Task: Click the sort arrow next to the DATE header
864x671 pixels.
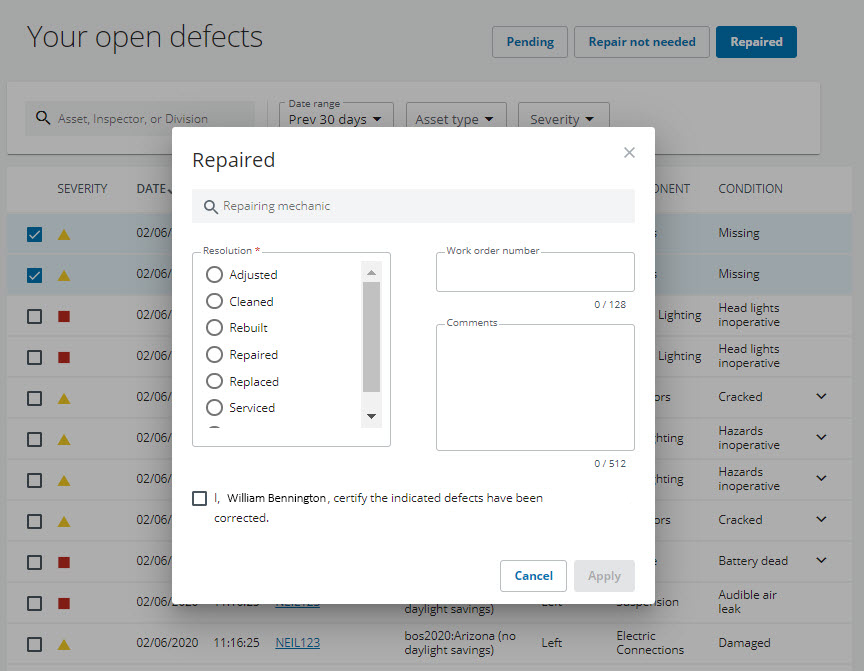Action: [170, 188]
